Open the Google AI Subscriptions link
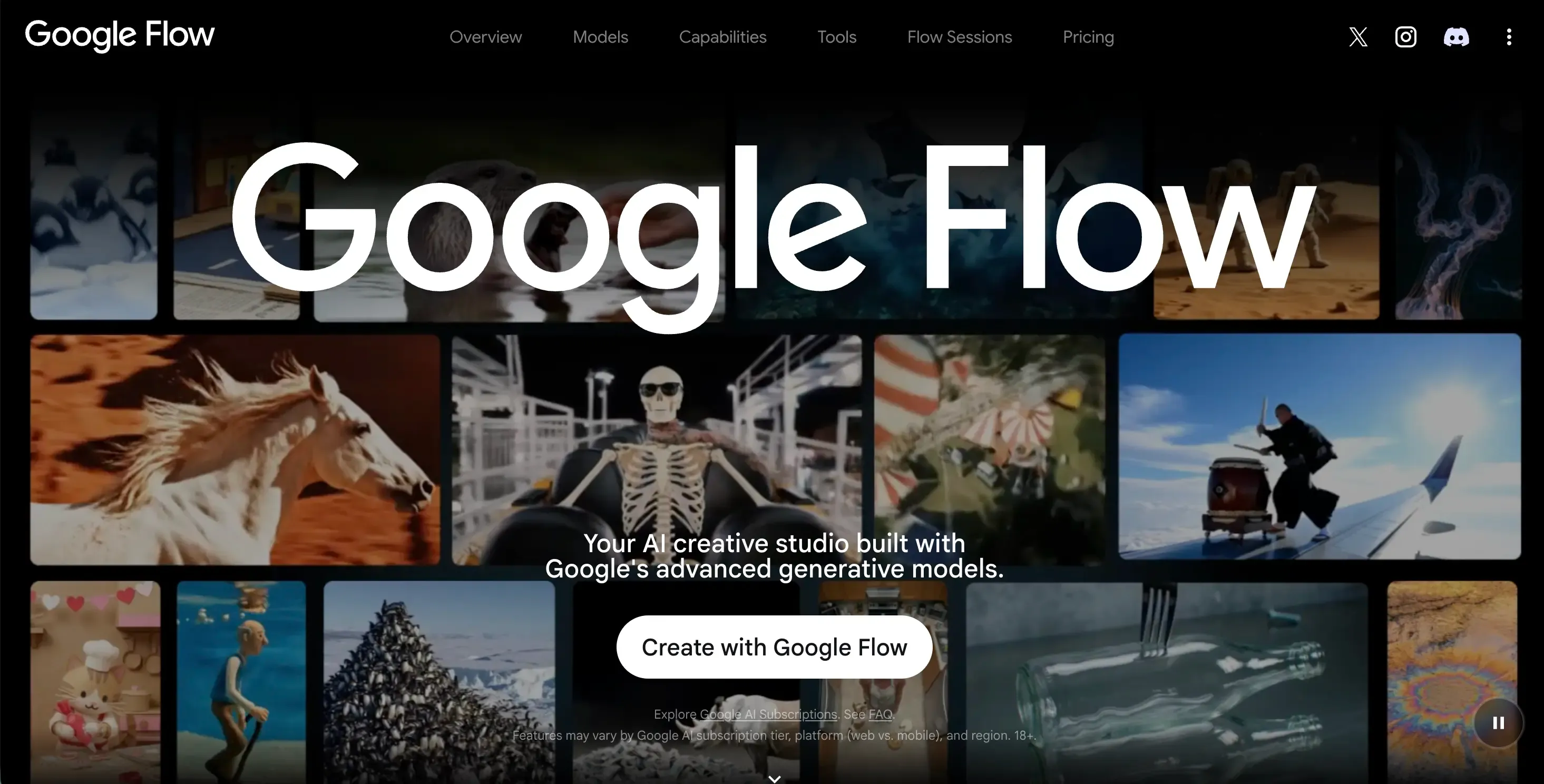This screenshot has height=784, width=1544. (x=768, y=714)
